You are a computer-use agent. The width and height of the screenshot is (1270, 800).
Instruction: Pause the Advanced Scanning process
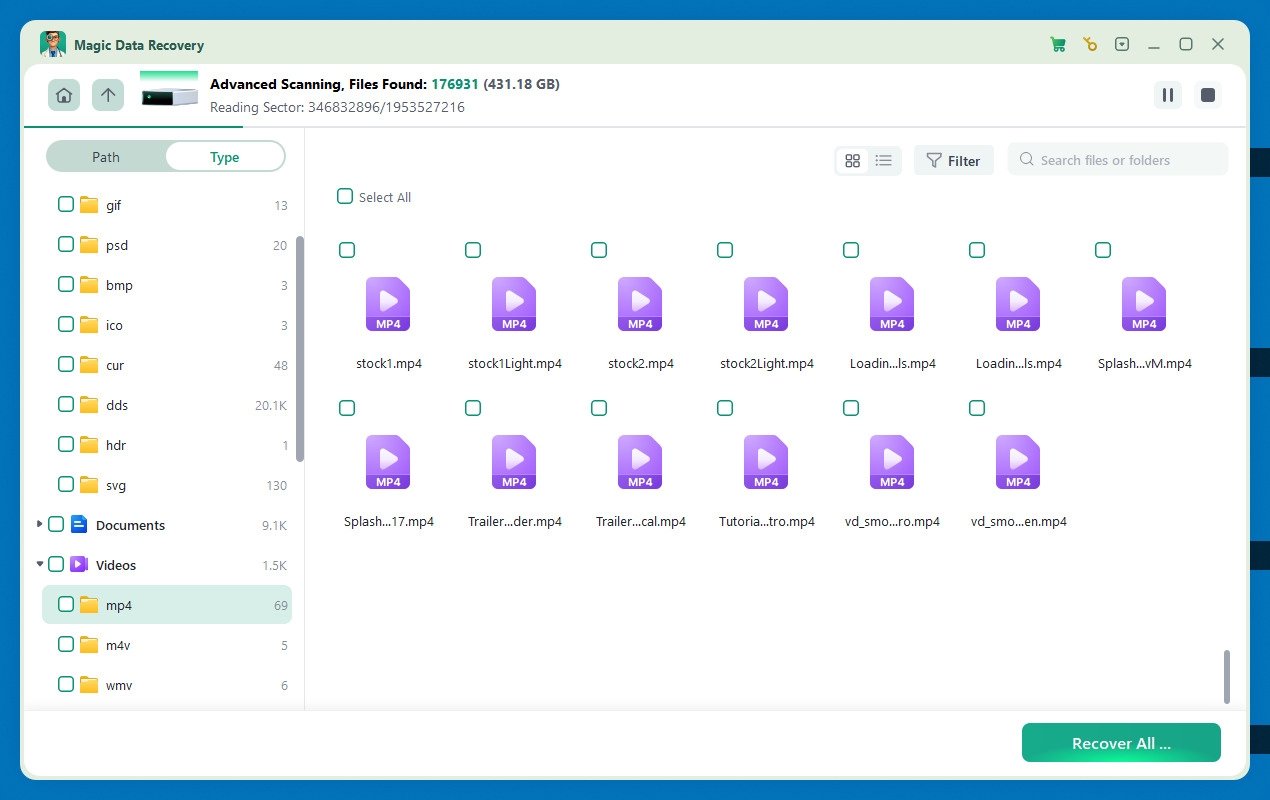1167,95
